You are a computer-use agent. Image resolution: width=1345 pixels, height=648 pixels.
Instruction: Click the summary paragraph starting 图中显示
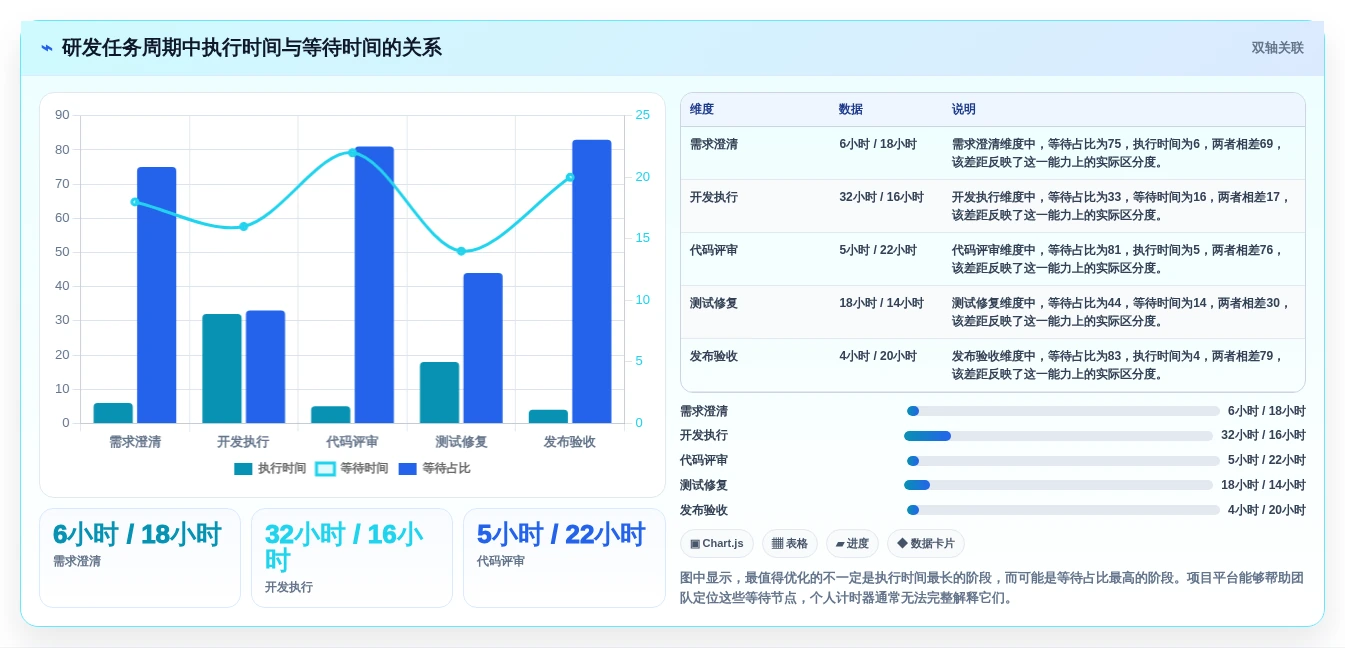click(x=992, y=588)
